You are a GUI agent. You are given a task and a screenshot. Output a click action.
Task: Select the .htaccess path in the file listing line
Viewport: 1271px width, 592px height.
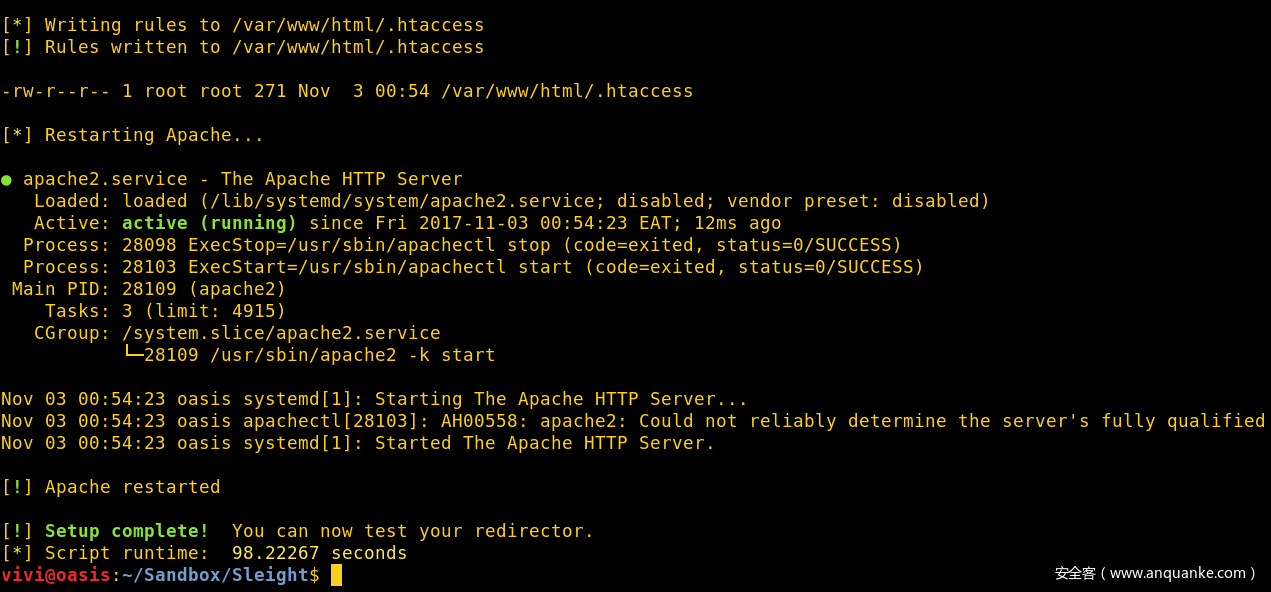[x=567, y=91]
